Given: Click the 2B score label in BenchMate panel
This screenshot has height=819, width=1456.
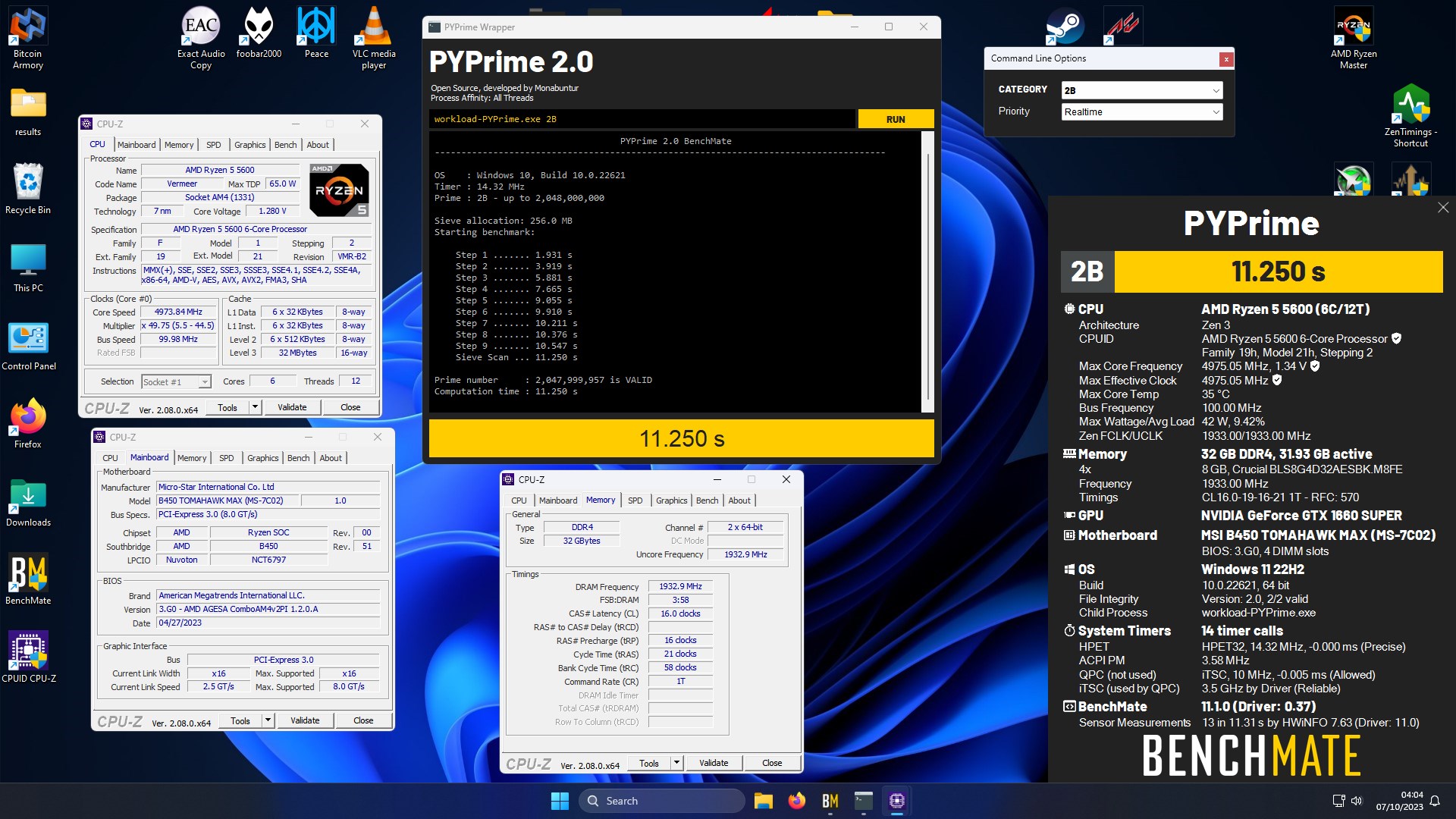Looking at the screenshot, I should tap(1087, 271).
